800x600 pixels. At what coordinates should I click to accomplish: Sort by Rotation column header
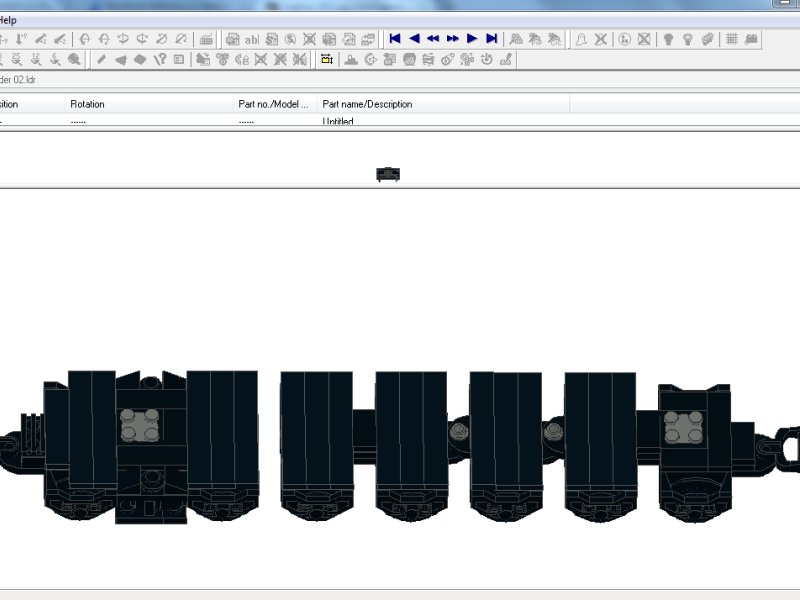click(148, 104)
